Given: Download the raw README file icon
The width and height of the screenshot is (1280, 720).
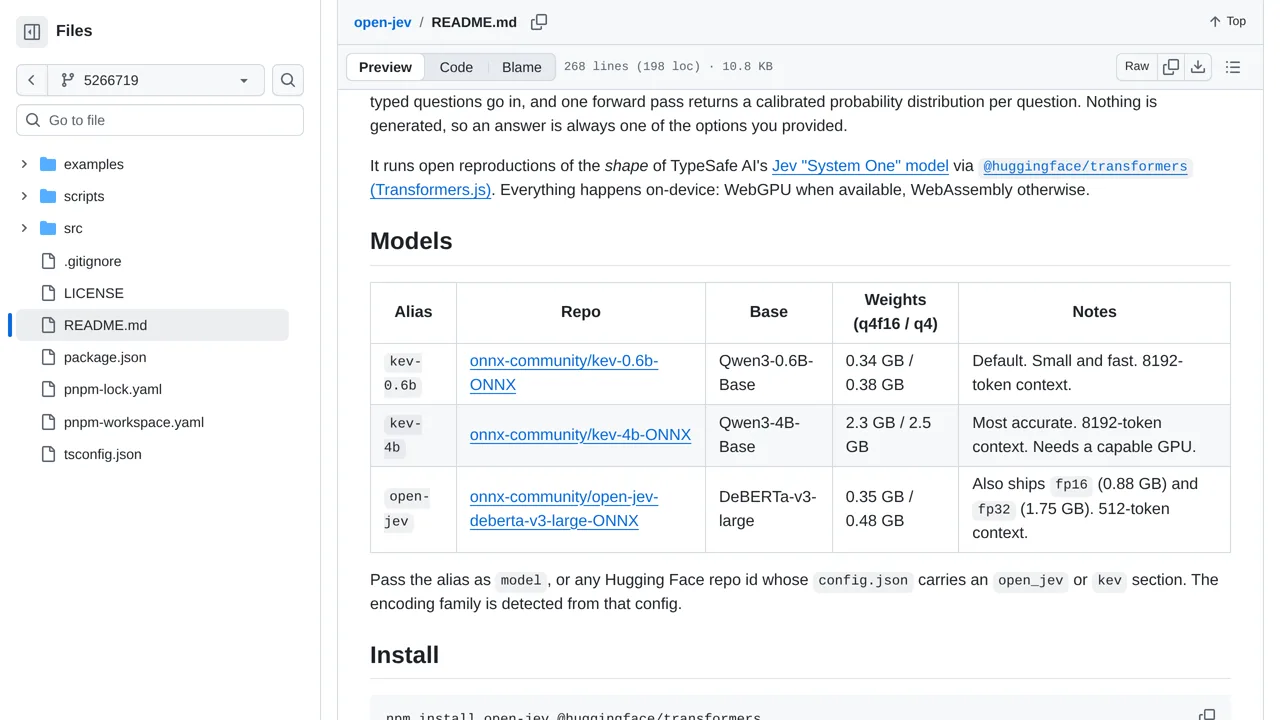Looking at the screenshot, I should pos(1198,67).
